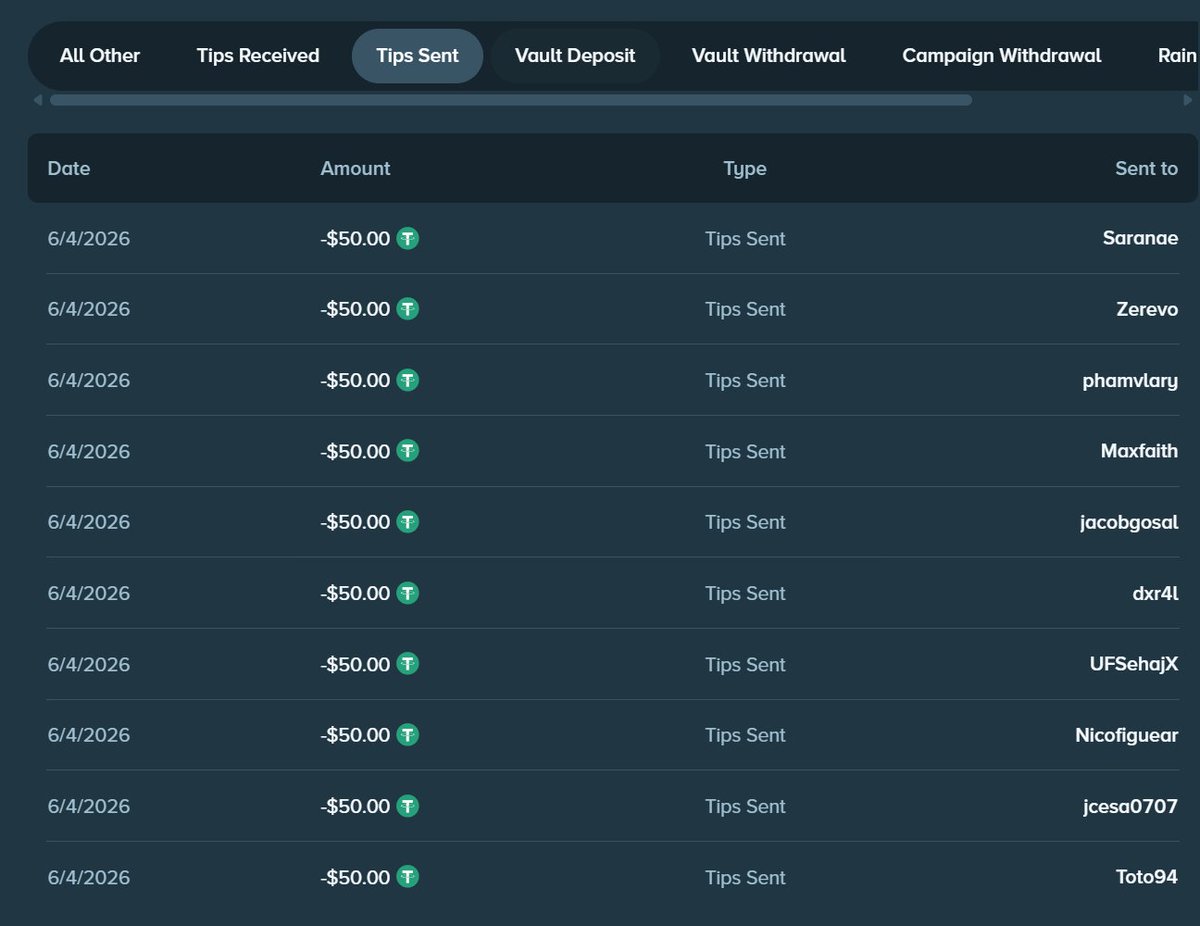Click the 6/4/2026 date in Maxfaith row
Viewport: 1200px width, 926px height.
click(89, 451)
